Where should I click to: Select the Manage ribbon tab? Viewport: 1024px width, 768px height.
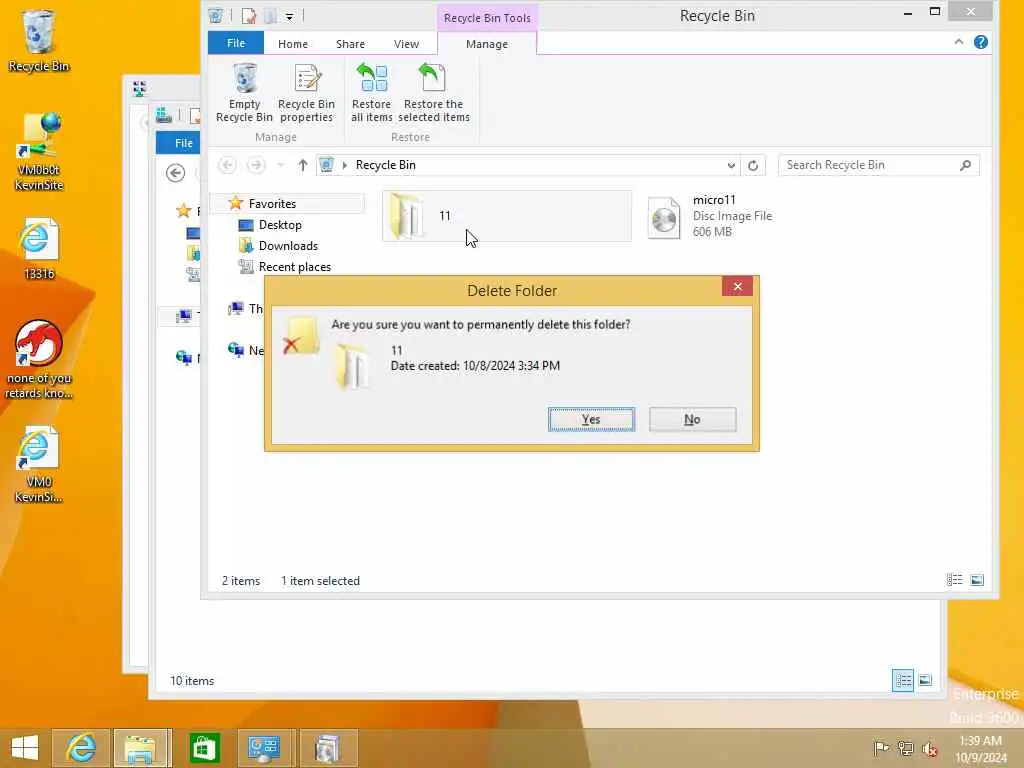tap(487, 44)
